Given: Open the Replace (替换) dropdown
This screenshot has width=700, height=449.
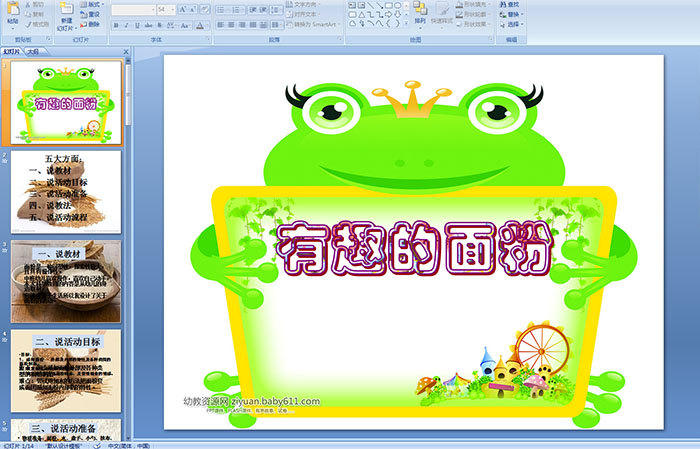Looking at the screenshot, I should pos(512,14).
